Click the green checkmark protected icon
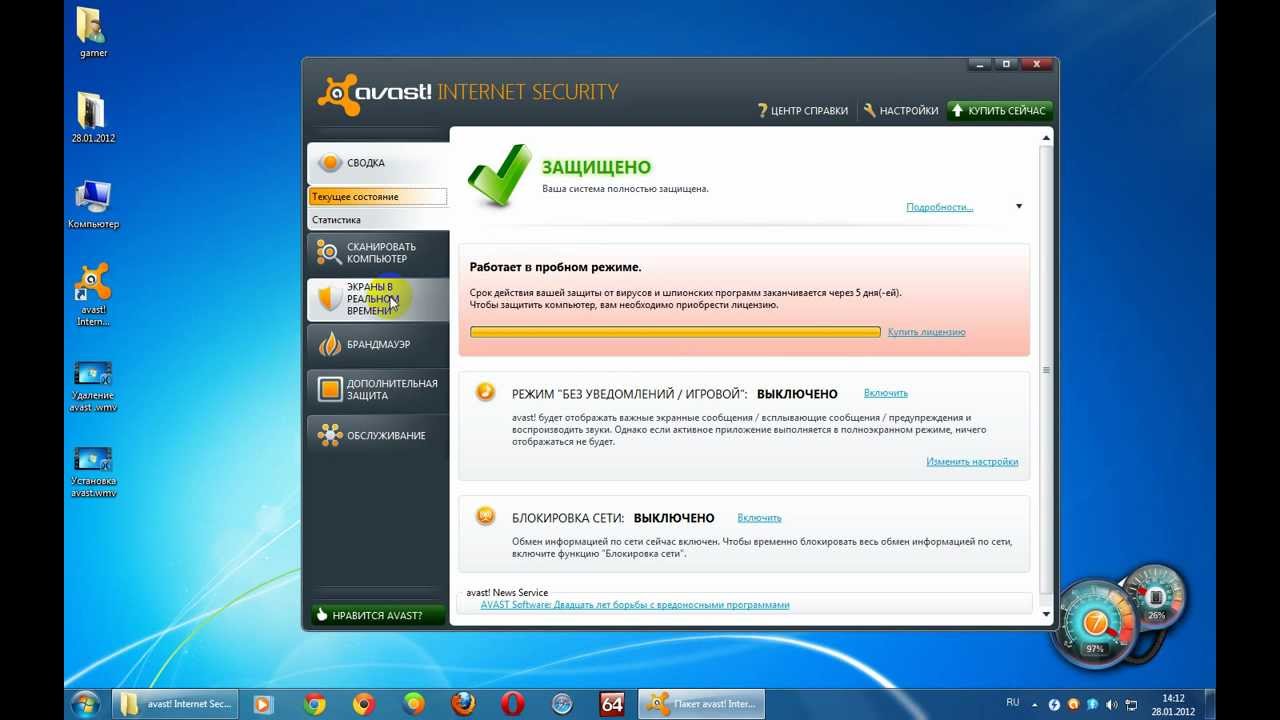The width and height of the screenshot is (1280, 720). [x=499, y=175]
